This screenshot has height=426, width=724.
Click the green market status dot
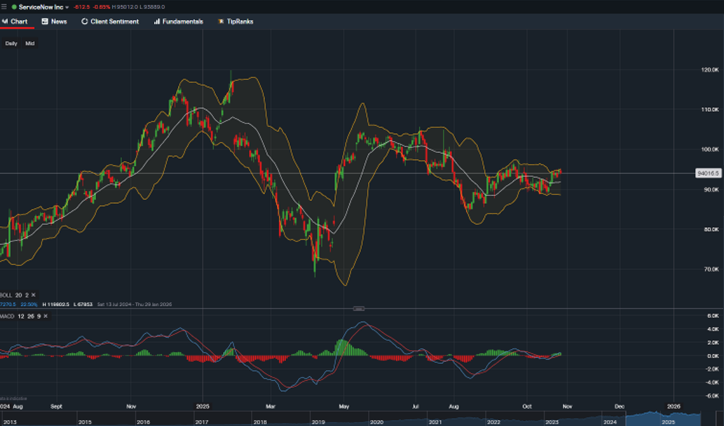tap(14, 6)
